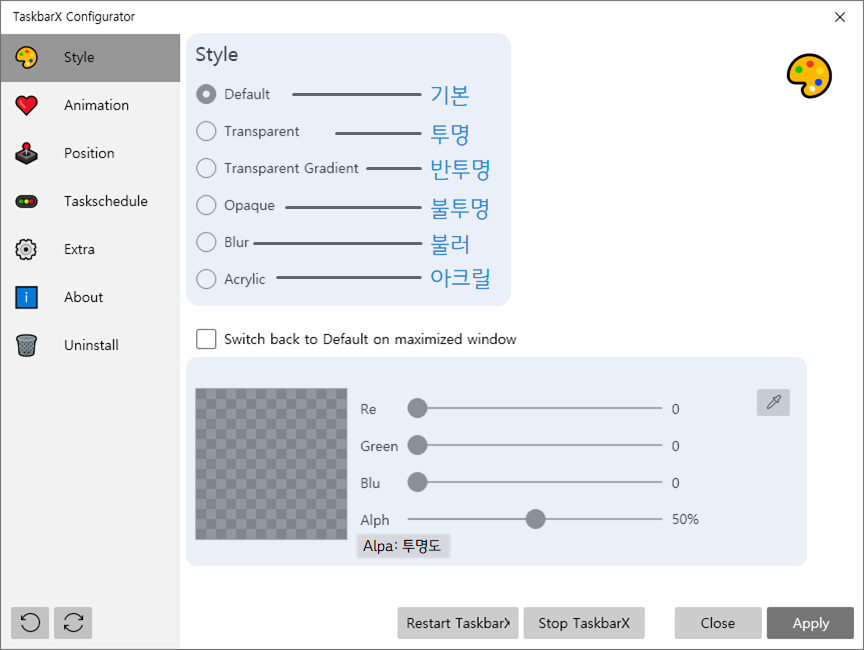Screen dimensions: 864x650
Task: Click the Korean label 아크릴
Action: click(460, 278)
